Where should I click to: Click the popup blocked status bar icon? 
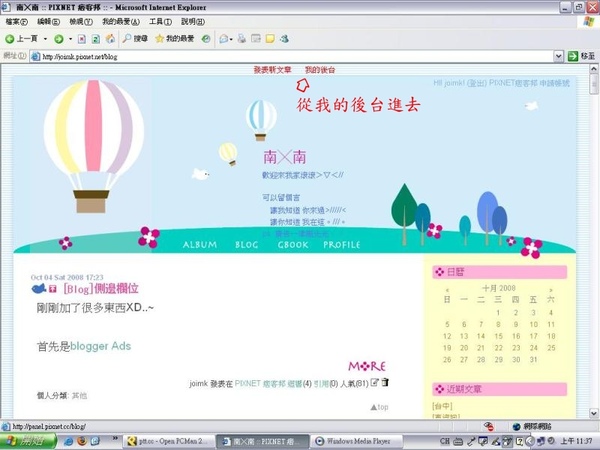tap(489, 426)
